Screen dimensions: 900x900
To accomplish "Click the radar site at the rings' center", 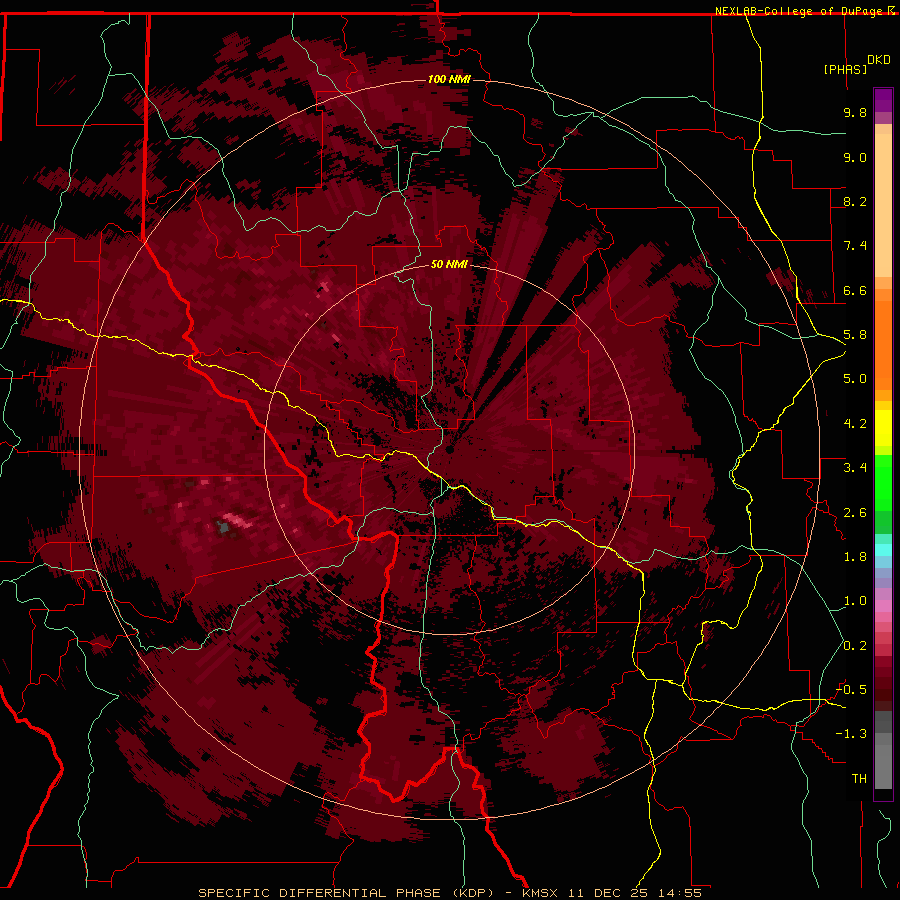I will [449, 449].
